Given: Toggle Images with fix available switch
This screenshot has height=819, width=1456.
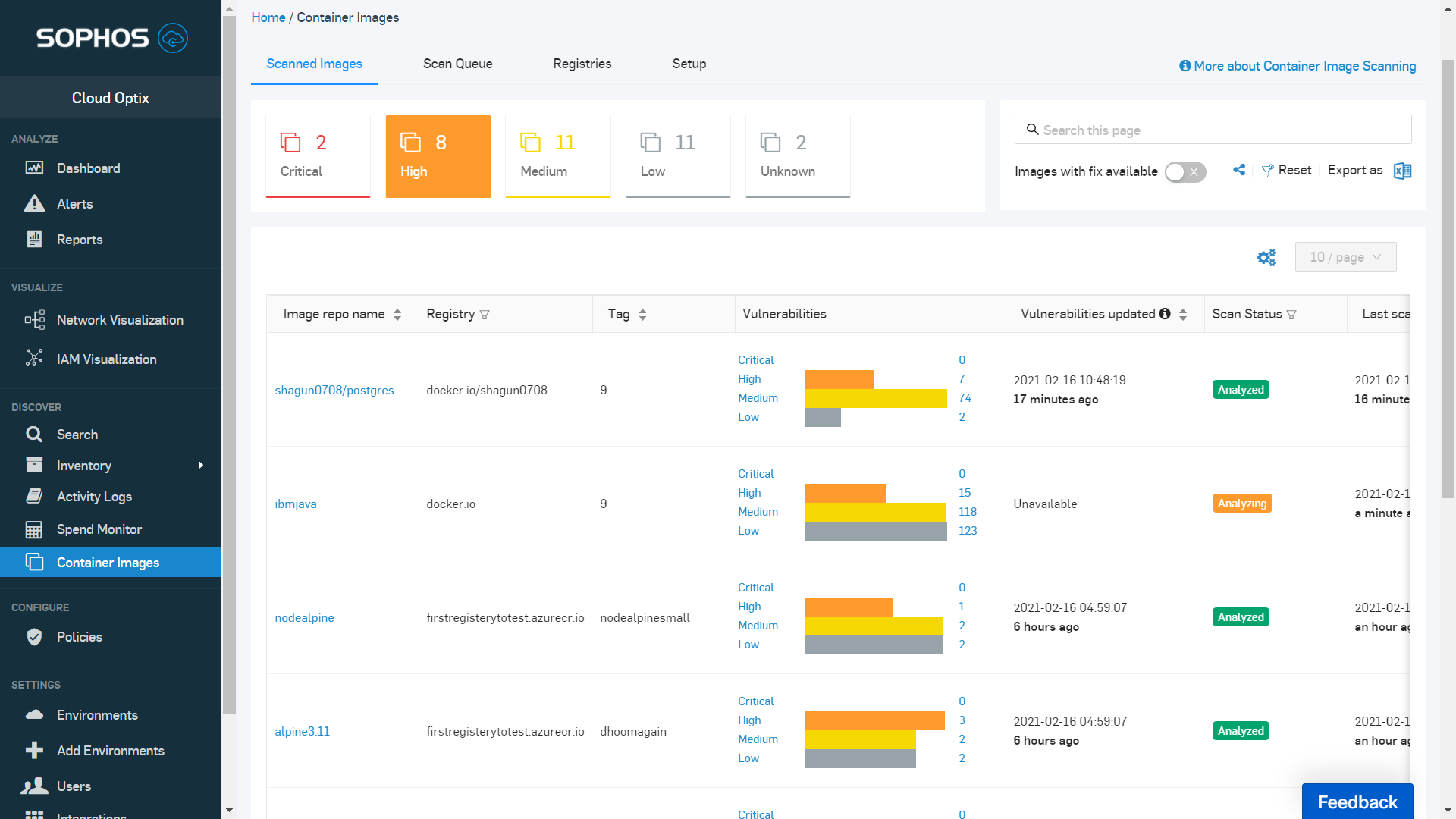Looking at the screenshot, I should click(x=1185, y=172).
